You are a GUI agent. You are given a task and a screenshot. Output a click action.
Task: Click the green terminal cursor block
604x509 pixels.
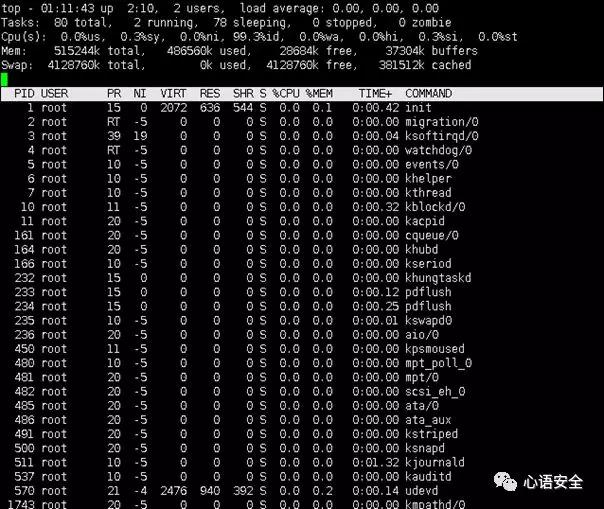click(x=4, y=79)
